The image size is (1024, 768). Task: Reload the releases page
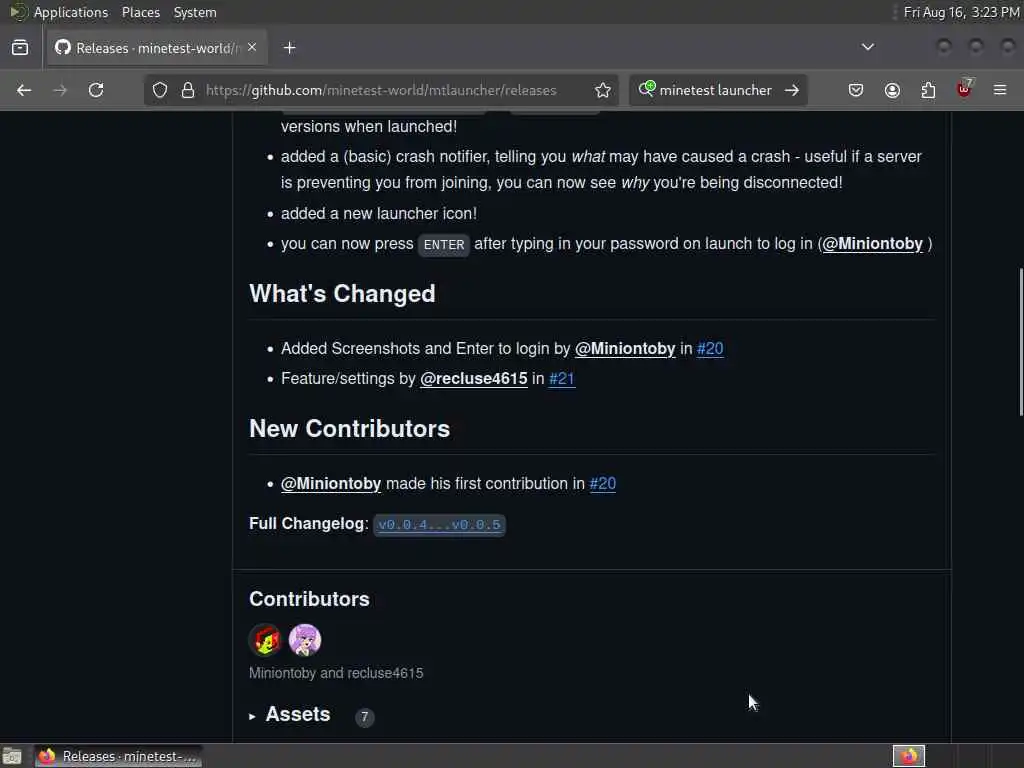click(96, 90)
